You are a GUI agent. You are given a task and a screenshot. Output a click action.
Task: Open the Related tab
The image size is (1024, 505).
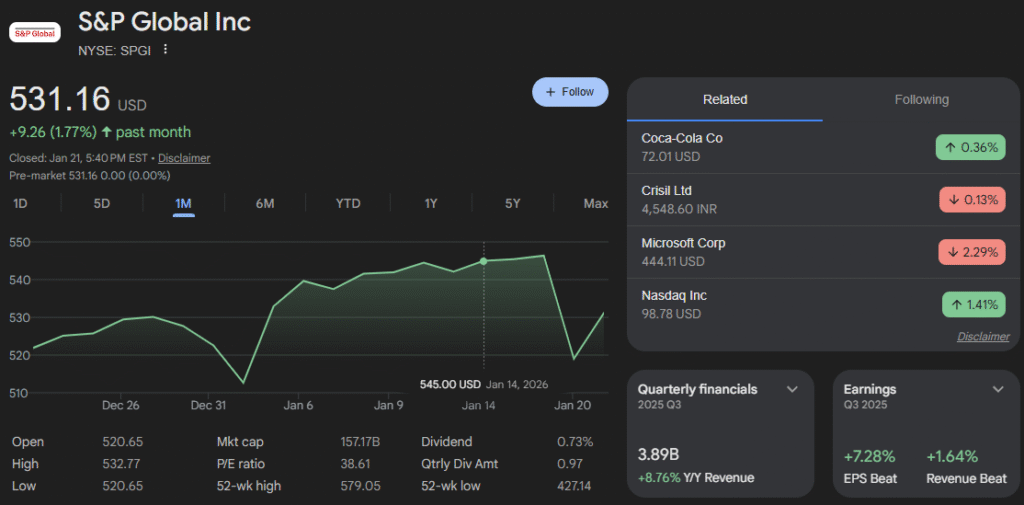pyautogui.click(x=725, y=100)
